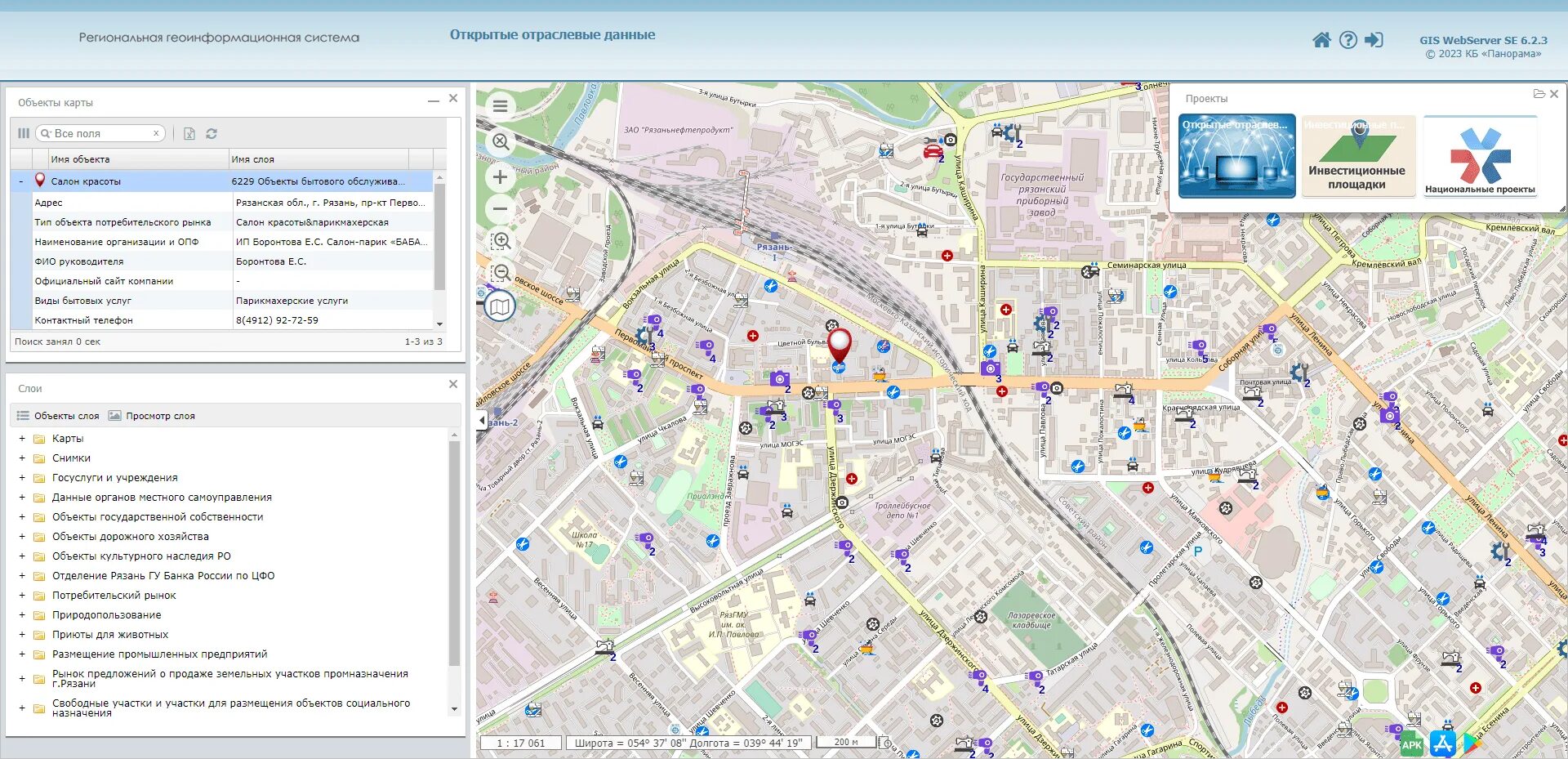Open the help question-mark icon
Screen dimensions: 1568x759
pos(1348,40)
